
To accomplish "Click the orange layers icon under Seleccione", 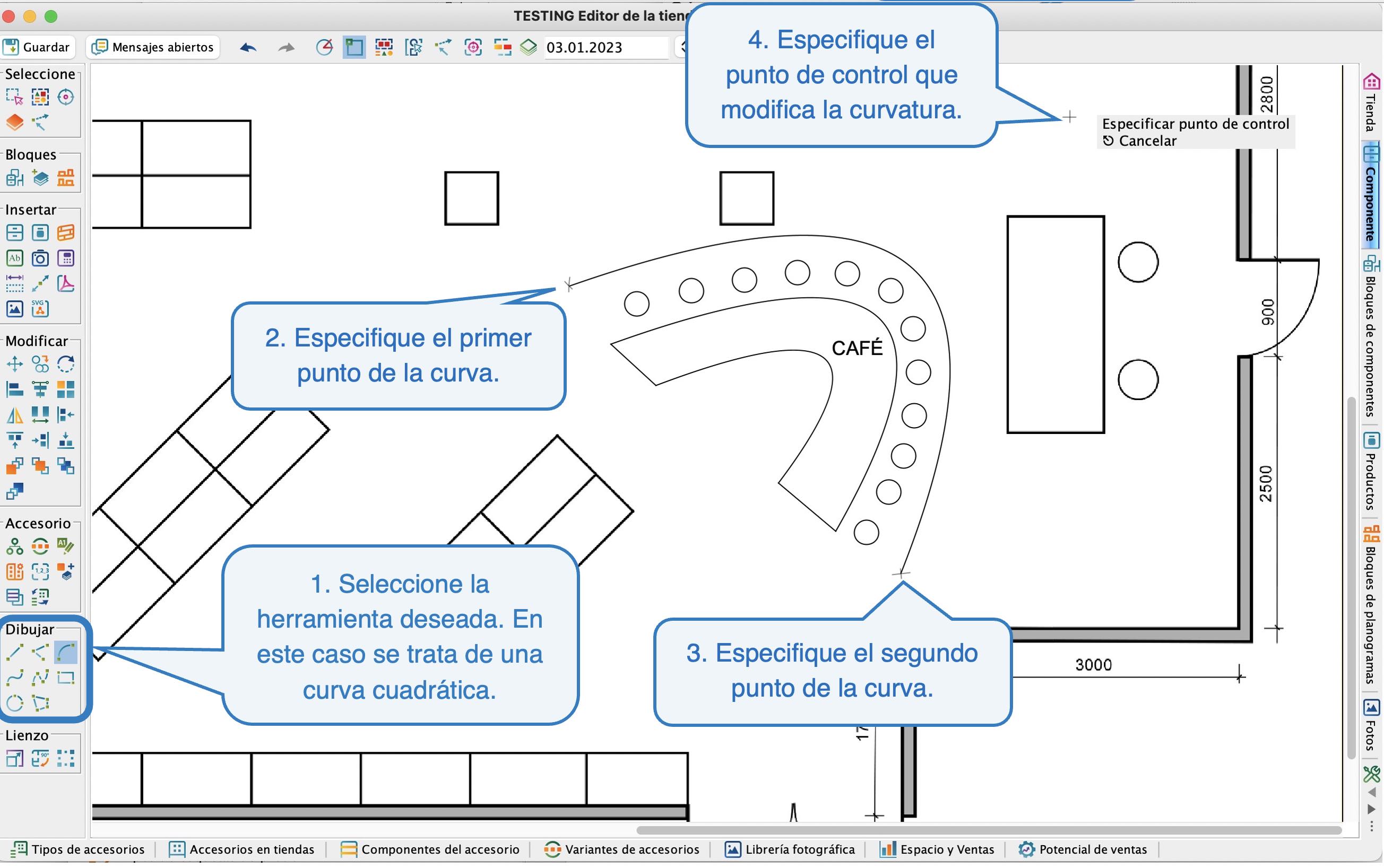I will (x=14, y=122).
